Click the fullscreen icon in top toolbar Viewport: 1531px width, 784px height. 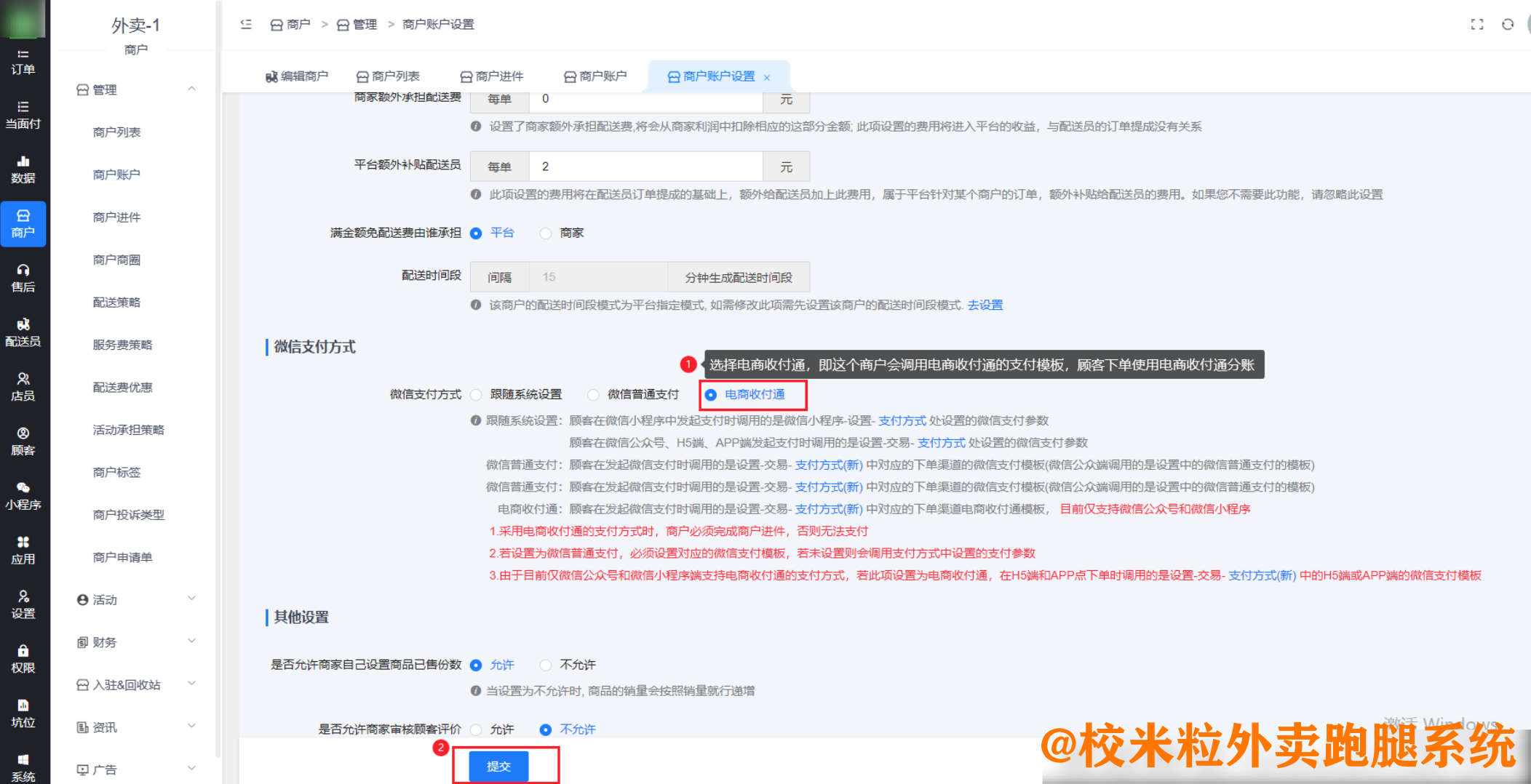pyautogui.click(x=1477, y=24)
